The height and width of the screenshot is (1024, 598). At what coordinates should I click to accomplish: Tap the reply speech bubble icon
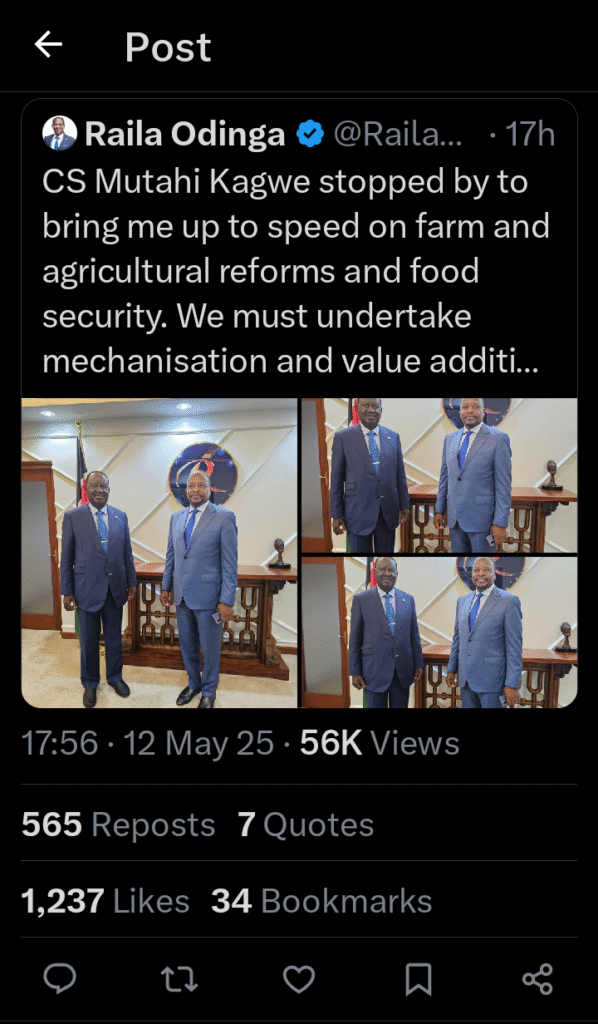coord(59,979)
